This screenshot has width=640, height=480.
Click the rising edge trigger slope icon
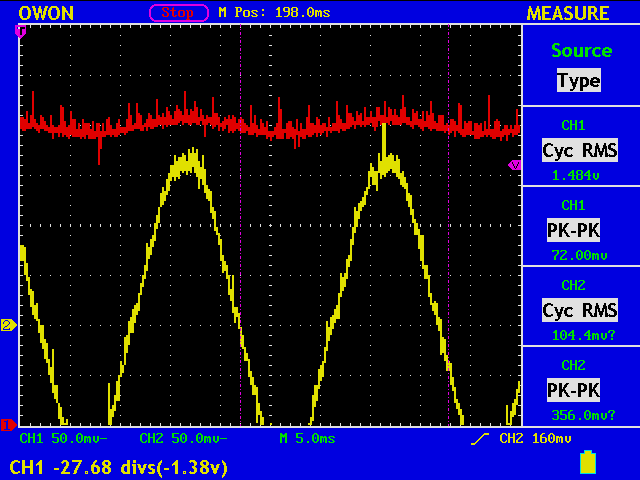pyautogui.click(x=480, y=439)
